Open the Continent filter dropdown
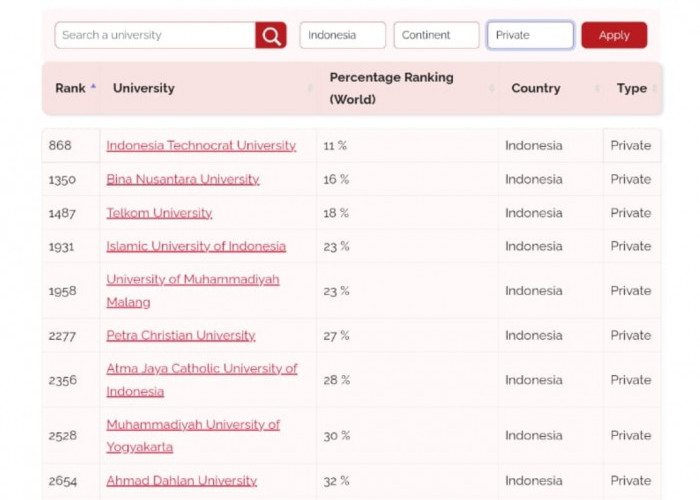Viewport: 700px width, 500px height. [436, 35]
